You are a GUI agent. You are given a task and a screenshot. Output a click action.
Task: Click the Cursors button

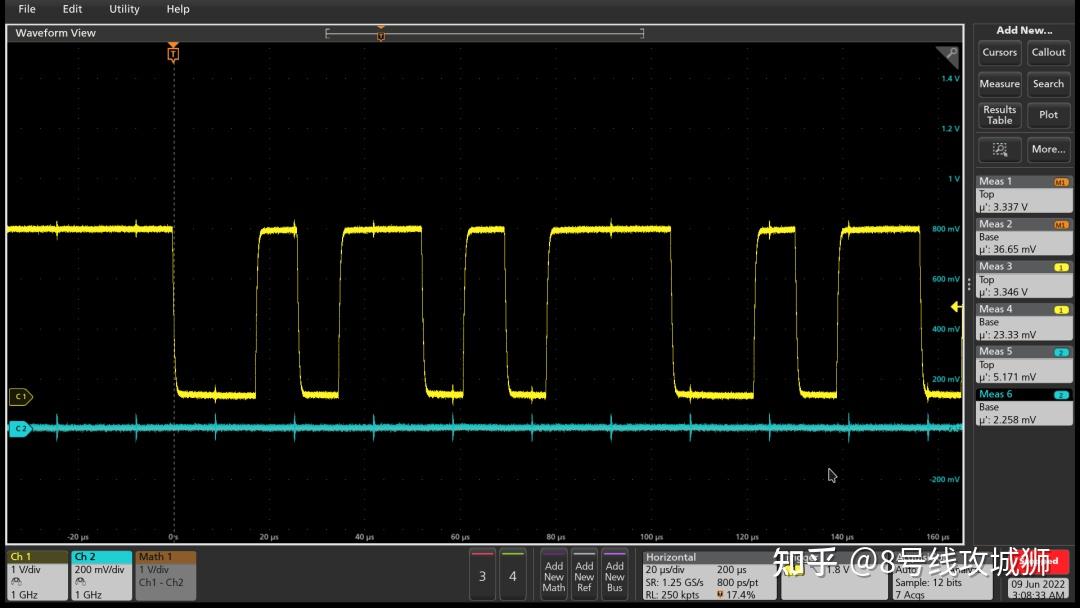coord(999,52)
